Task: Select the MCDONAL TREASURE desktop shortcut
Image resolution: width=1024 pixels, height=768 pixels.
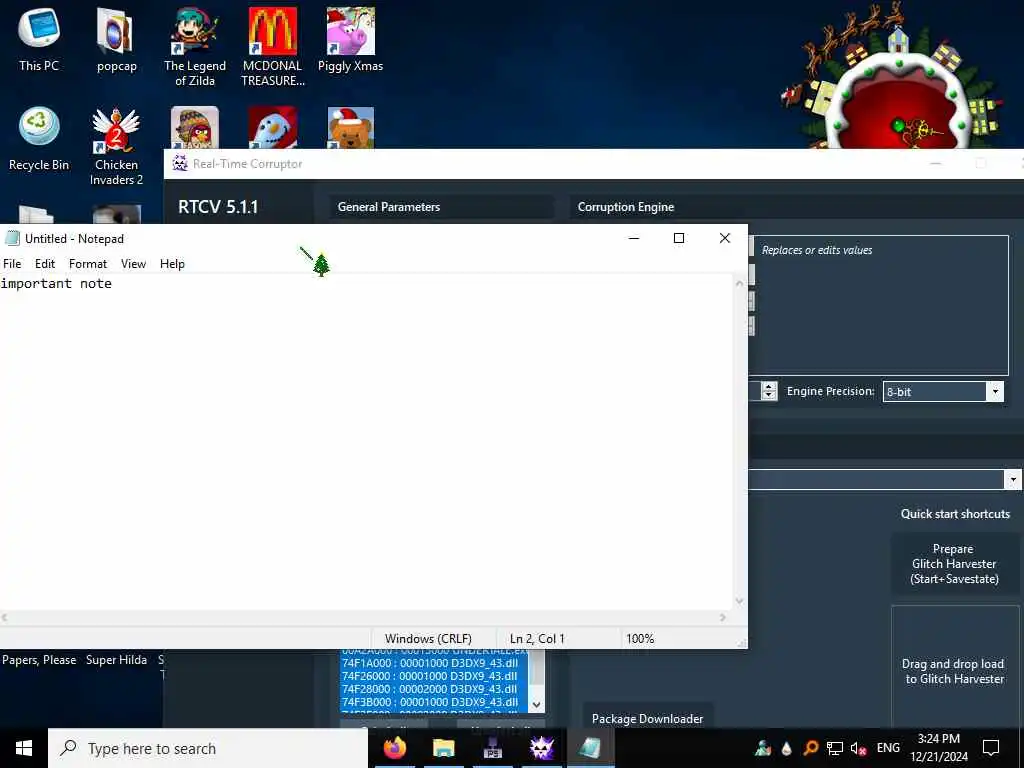Action: coord(272,46)
